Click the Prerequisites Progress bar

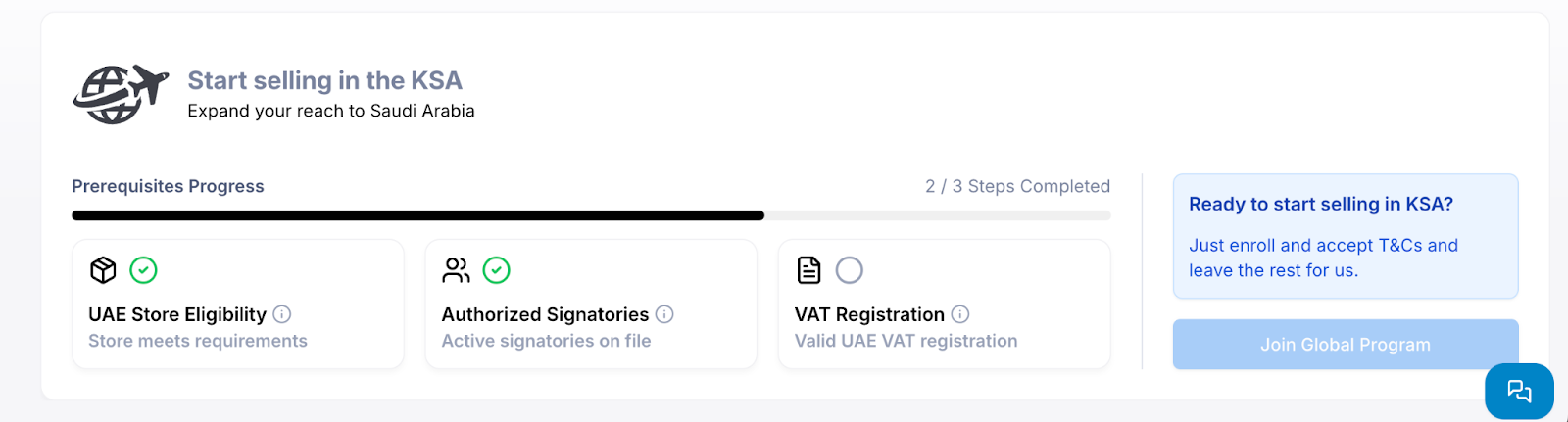click(591, 215)
